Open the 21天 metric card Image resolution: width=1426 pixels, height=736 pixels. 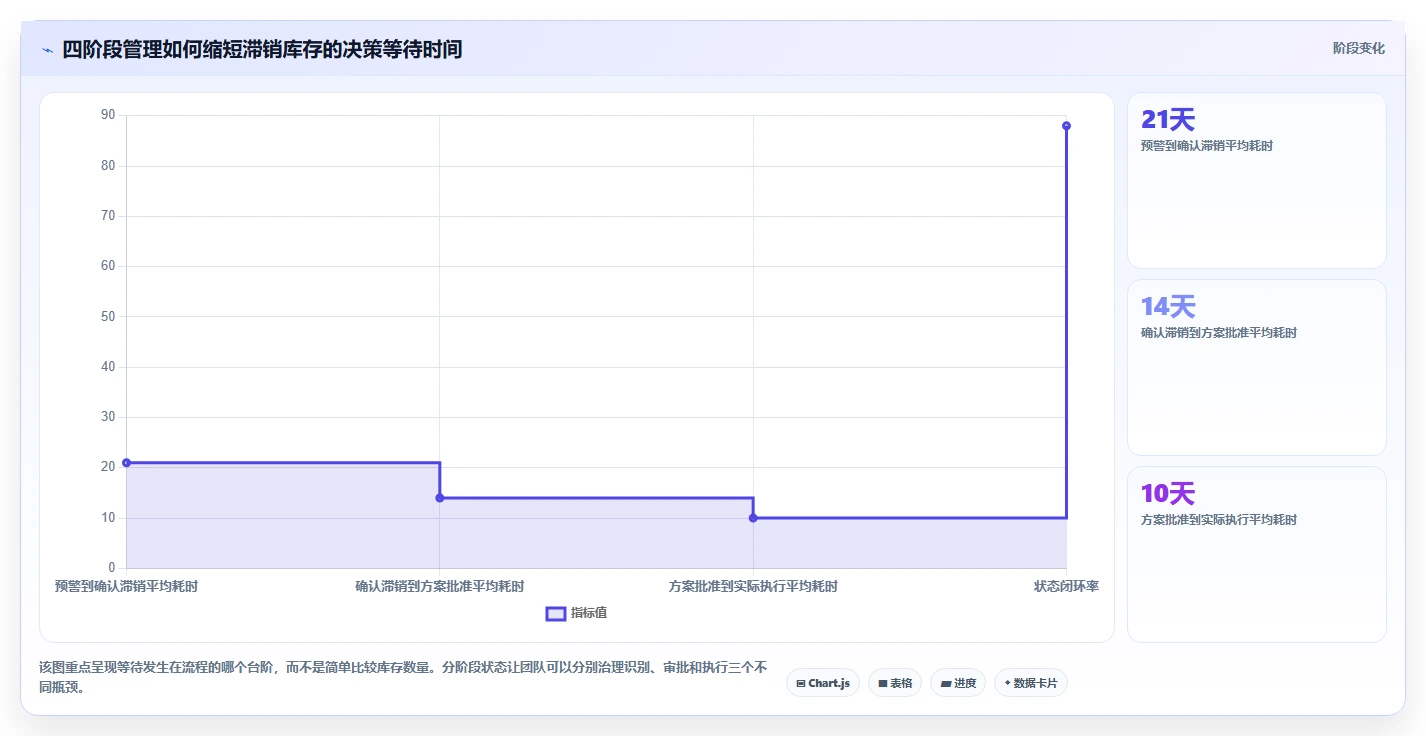click(1257, 181)
